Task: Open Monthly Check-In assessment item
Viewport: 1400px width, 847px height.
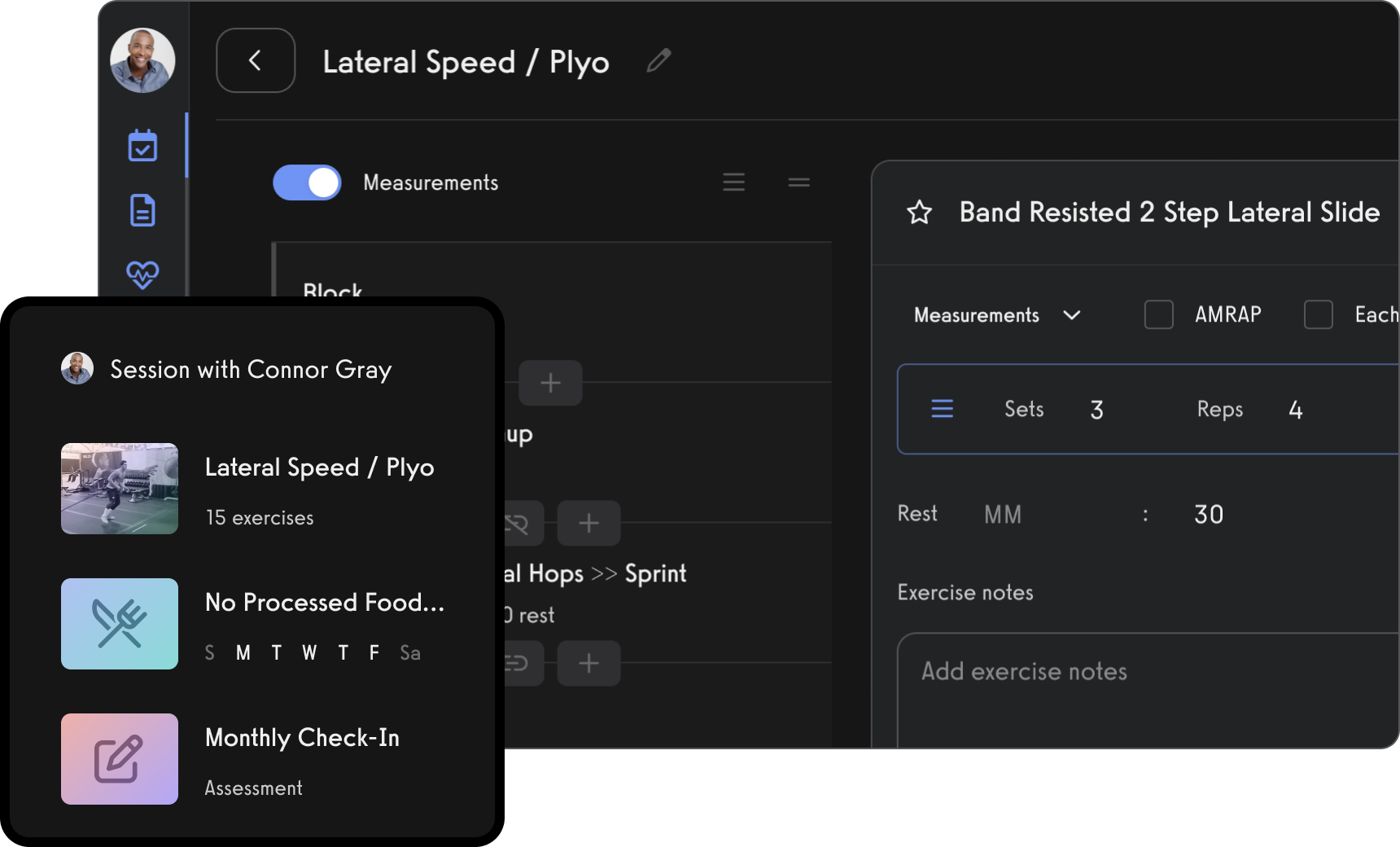Action: [x=302, y=738]
